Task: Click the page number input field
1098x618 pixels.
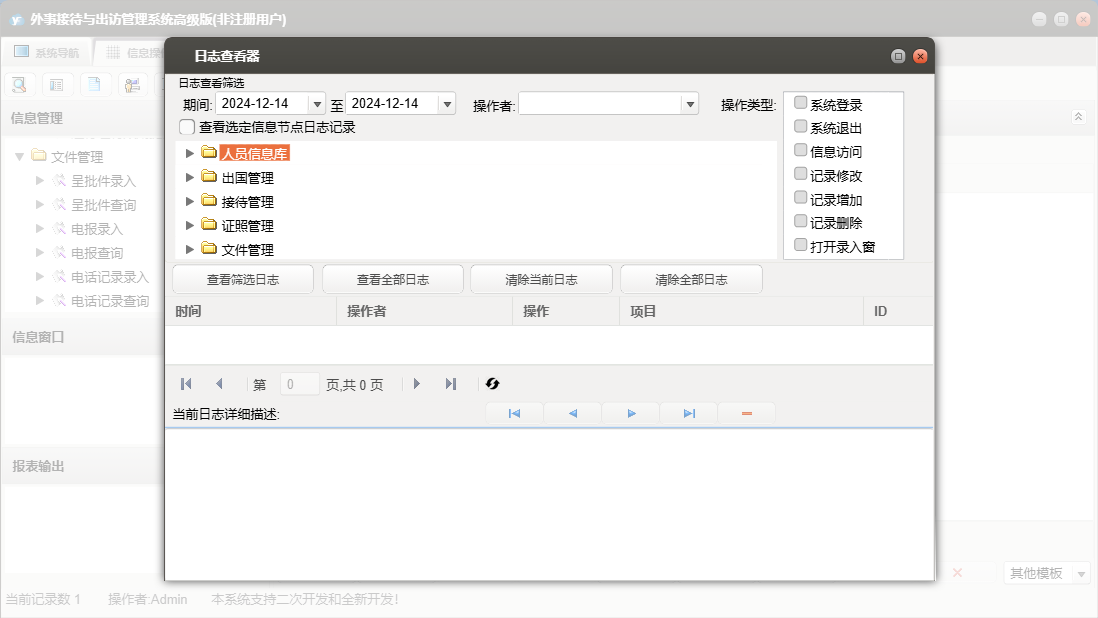Action: tap(300, 384)
